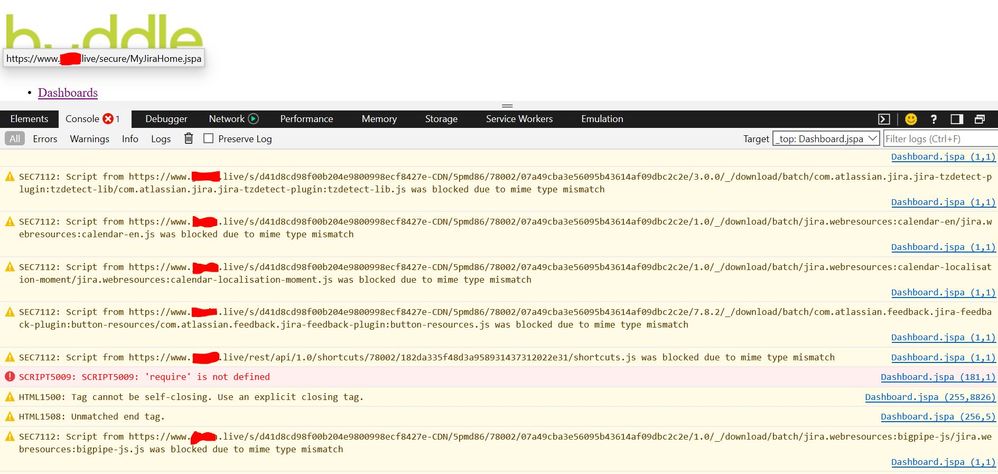This screenshot has width=998, height=474.
Task: Switch to the Elements tab
Action: tap(29, 119)
